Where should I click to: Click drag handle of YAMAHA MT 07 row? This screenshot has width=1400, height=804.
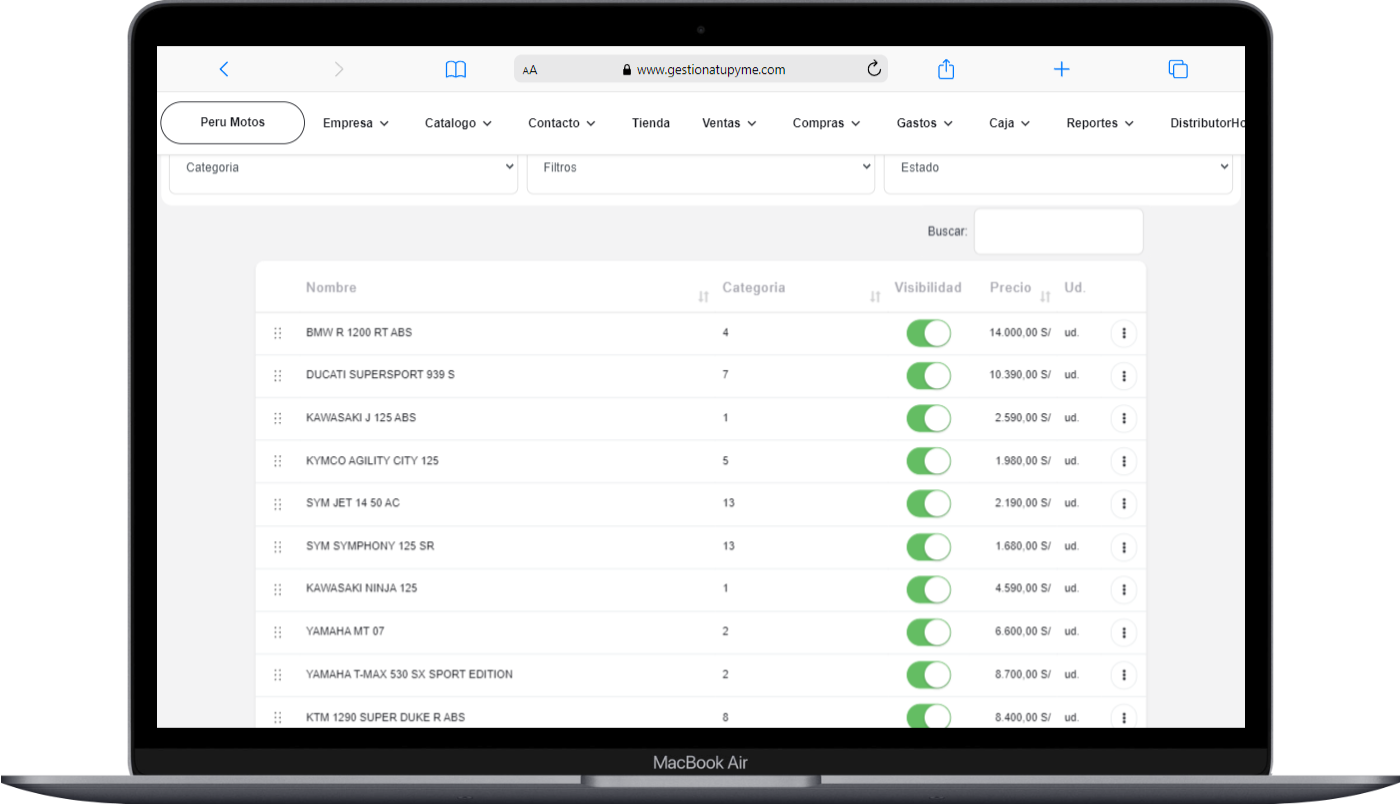278,632
